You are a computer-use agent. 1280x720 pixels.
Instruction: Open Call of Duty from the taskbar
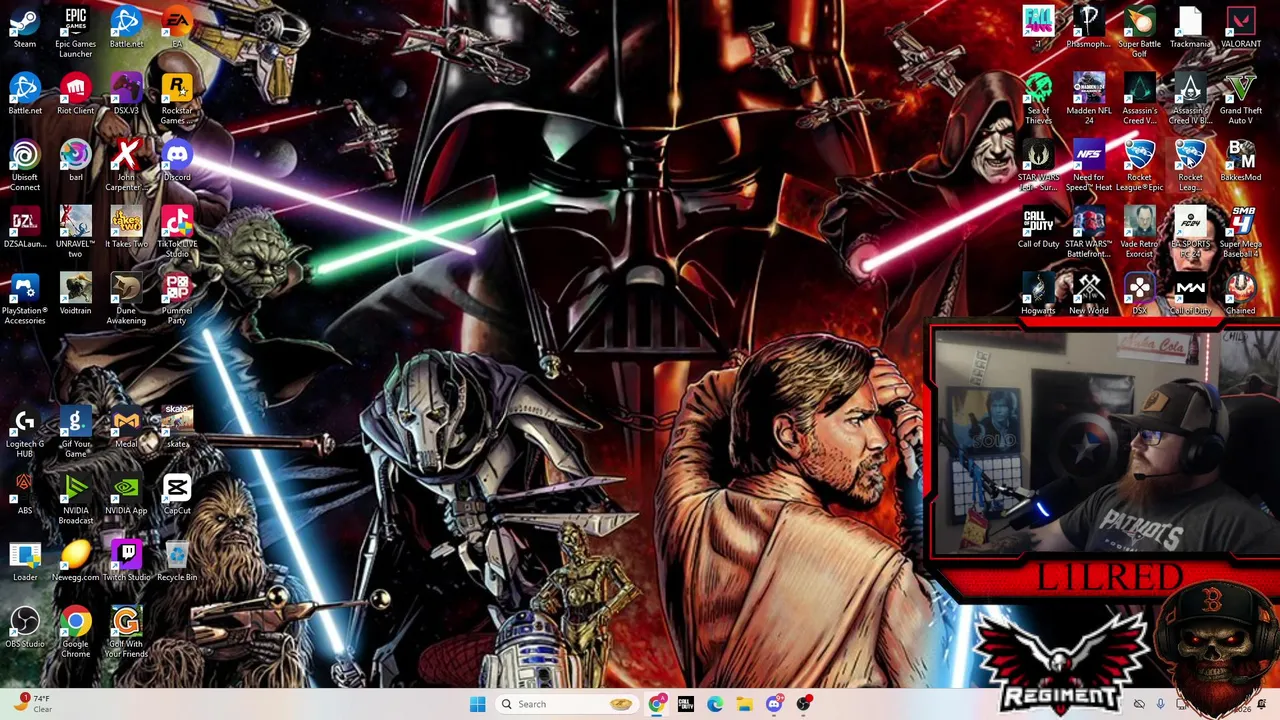click(686, 704)
